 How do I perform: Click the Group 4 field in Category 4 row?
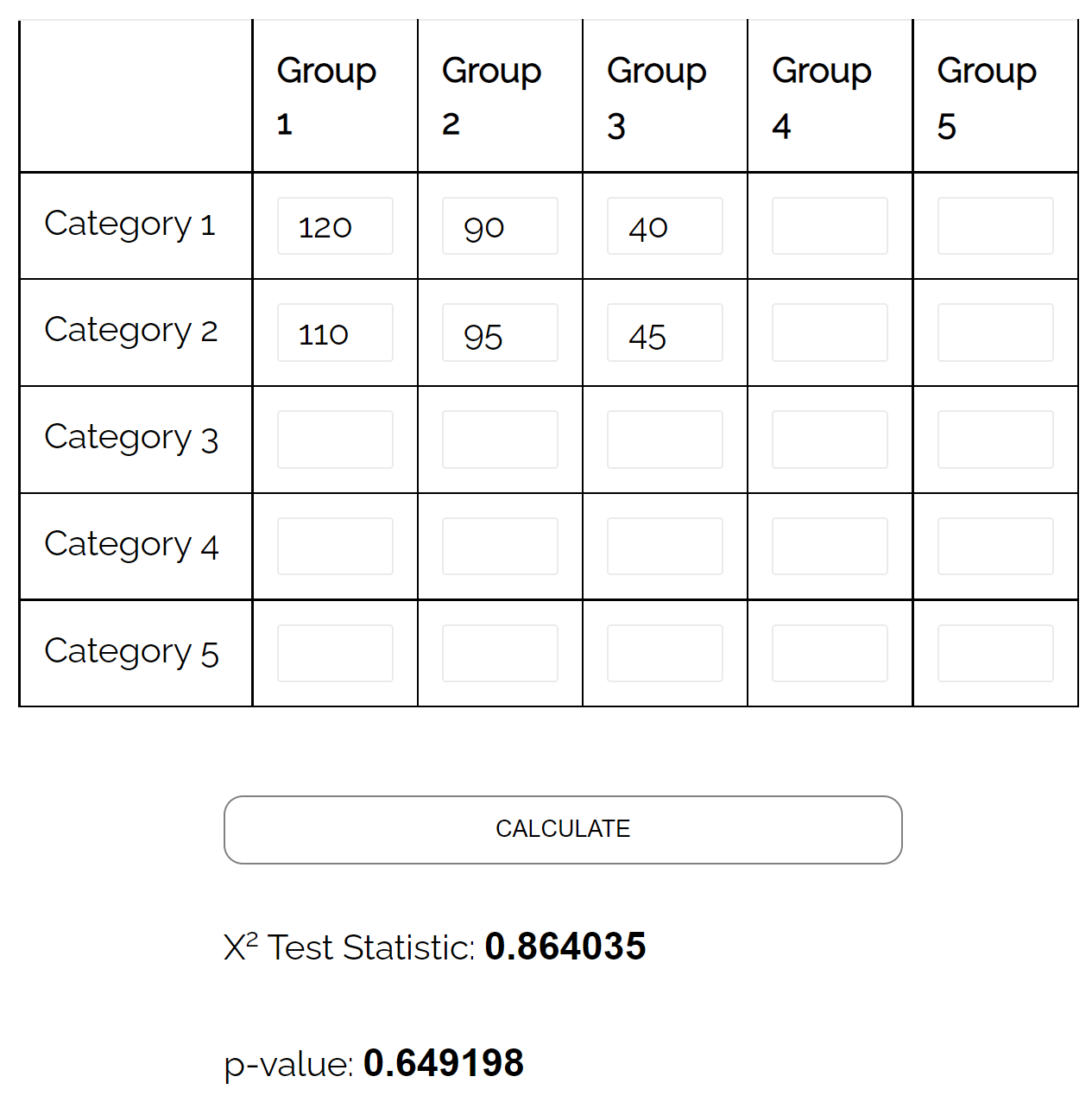click(x=829, y=545)
